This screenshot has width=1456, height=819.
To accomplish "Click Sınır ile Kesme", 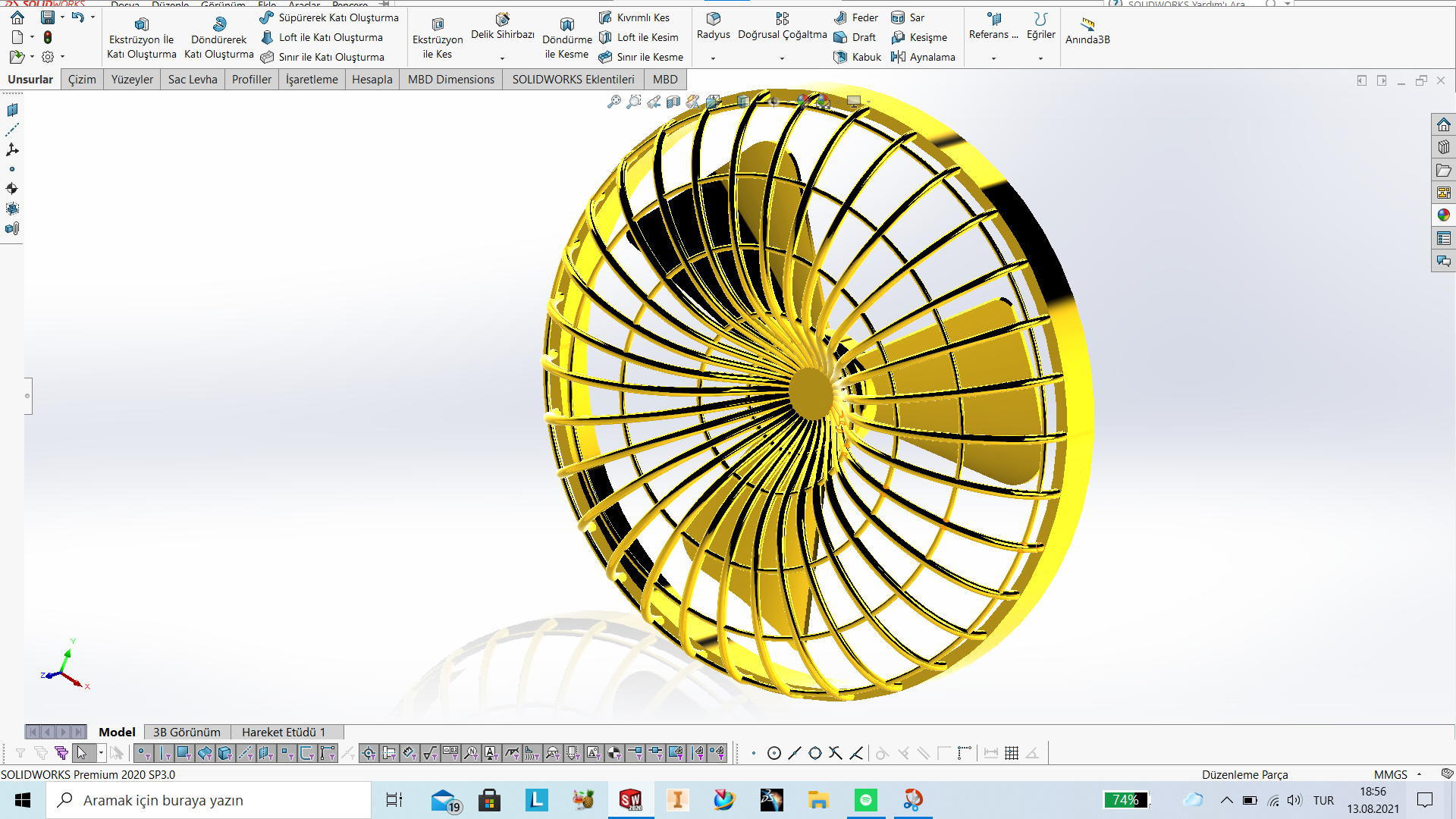I will (x=641, y=57).
